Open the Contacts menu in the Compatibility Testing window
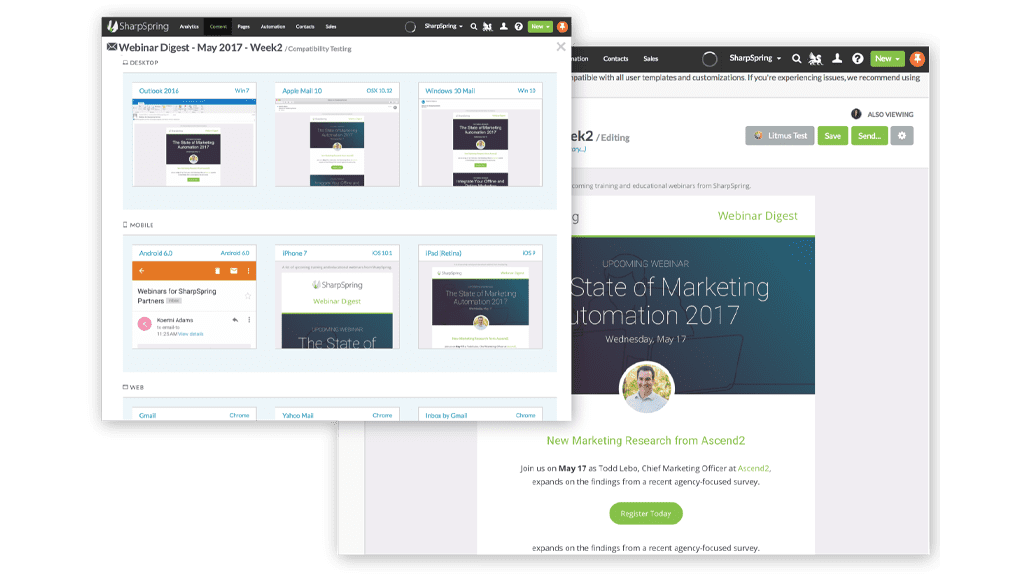Image resolution: width=1024 pixels, height=576 pixels. (305, 27)
